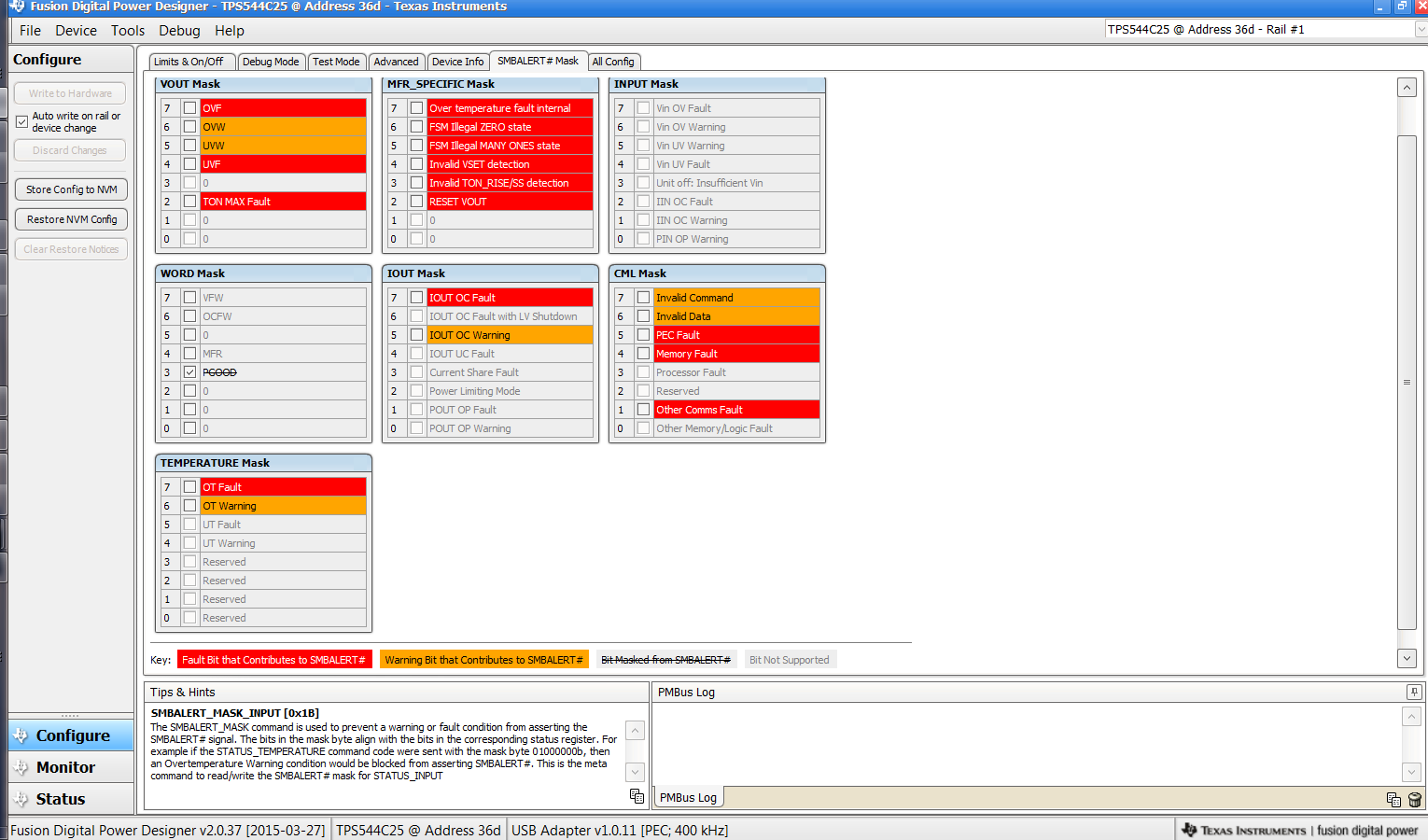Click the Texas Instruments logo in status bar

[1193, 829]
